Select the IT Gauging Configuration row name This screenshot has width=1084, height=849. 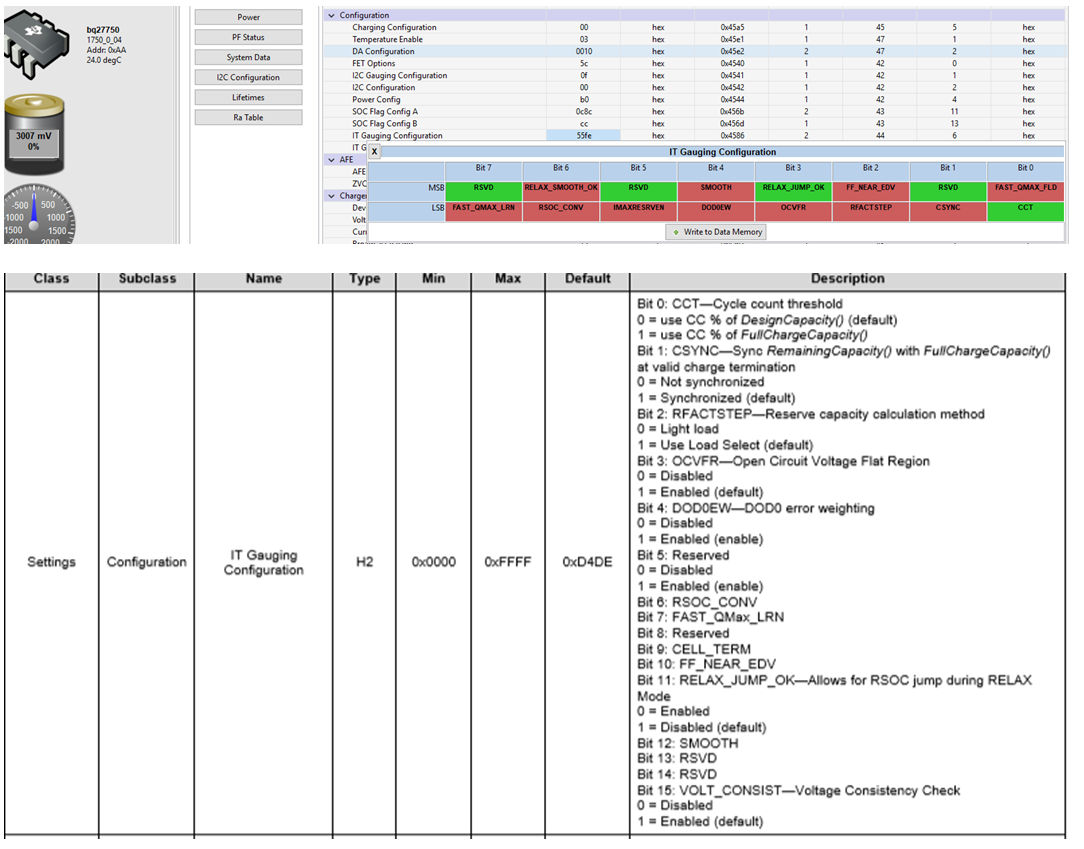[x=398, y=136]
